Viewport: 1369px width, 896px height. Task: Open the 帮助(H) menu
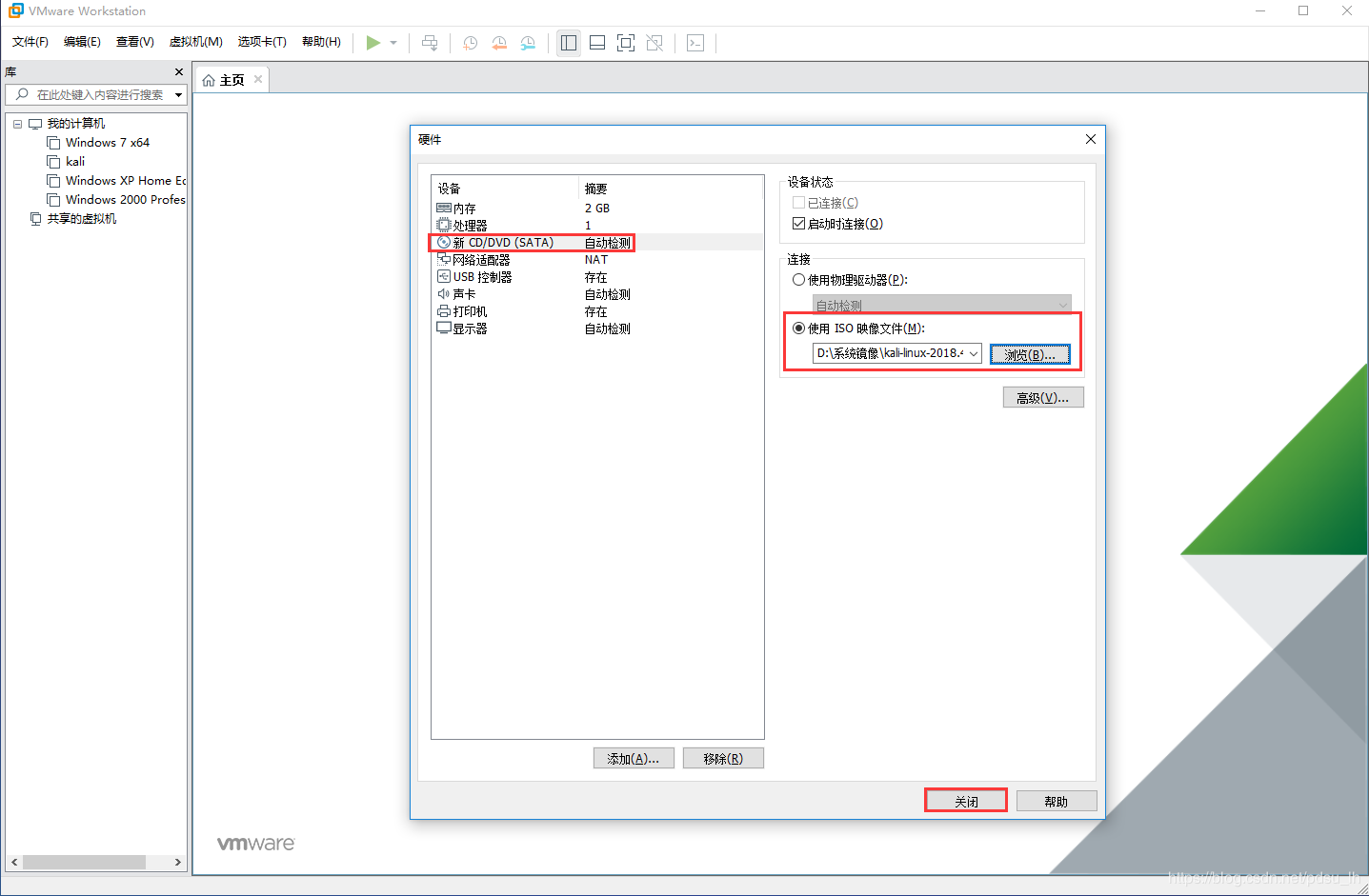(x=321, y=42)
